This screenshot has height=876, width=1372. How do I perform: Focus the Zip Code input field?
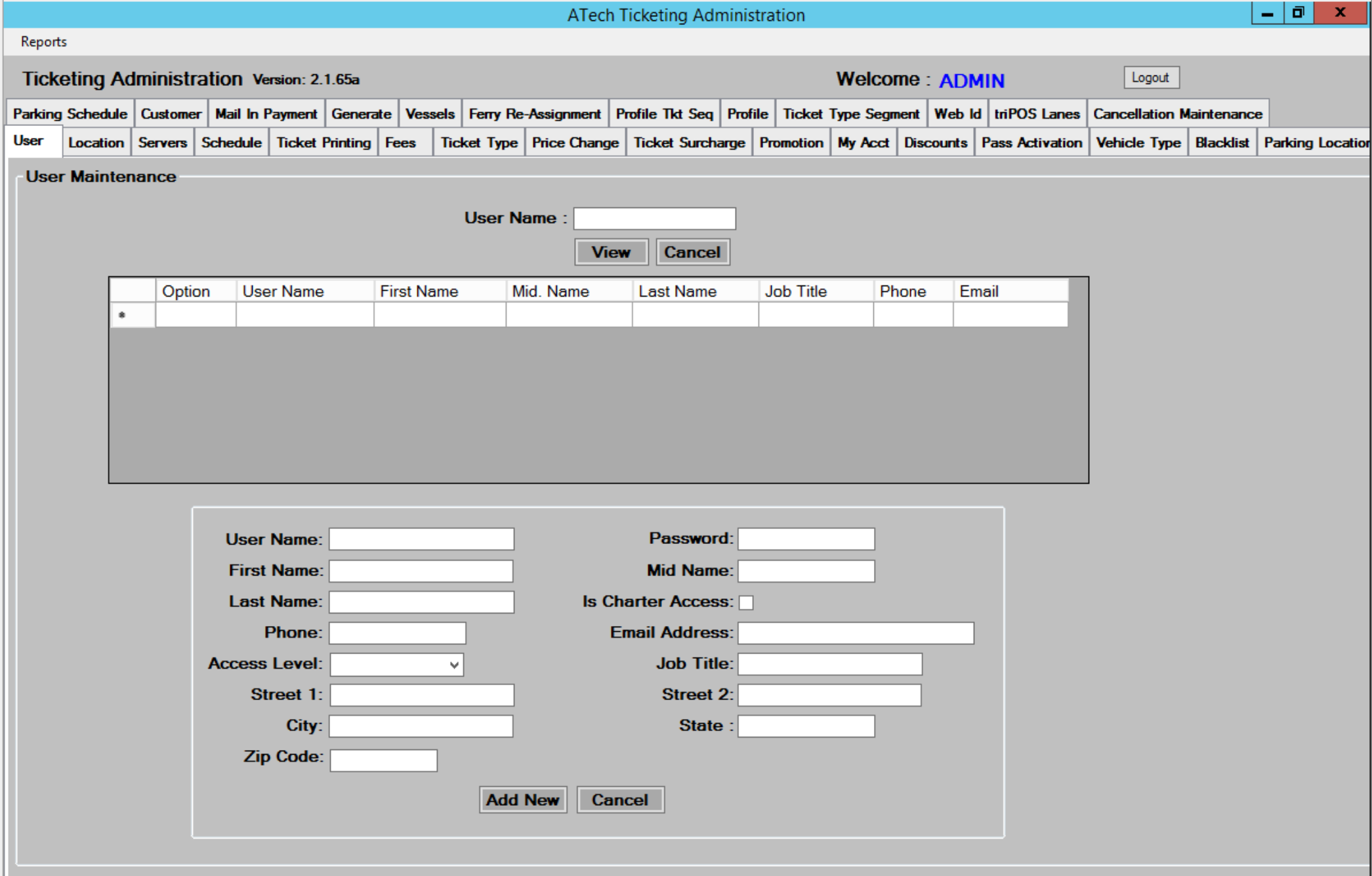tap(383, 761)
